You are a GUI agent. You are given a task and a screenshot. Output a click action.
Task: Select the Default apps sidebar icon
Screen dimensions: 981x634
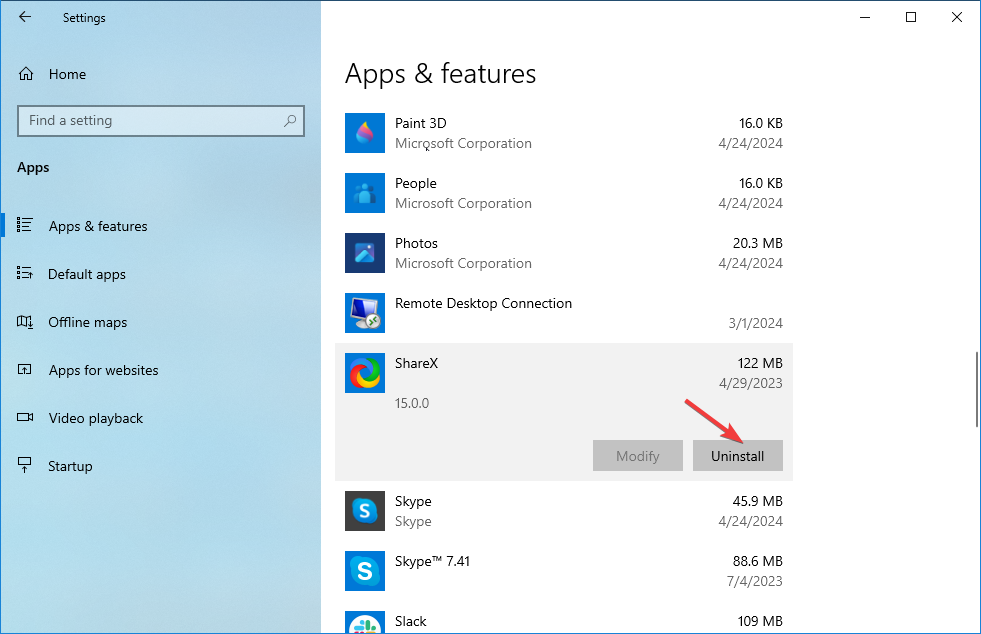click(24, 274)
